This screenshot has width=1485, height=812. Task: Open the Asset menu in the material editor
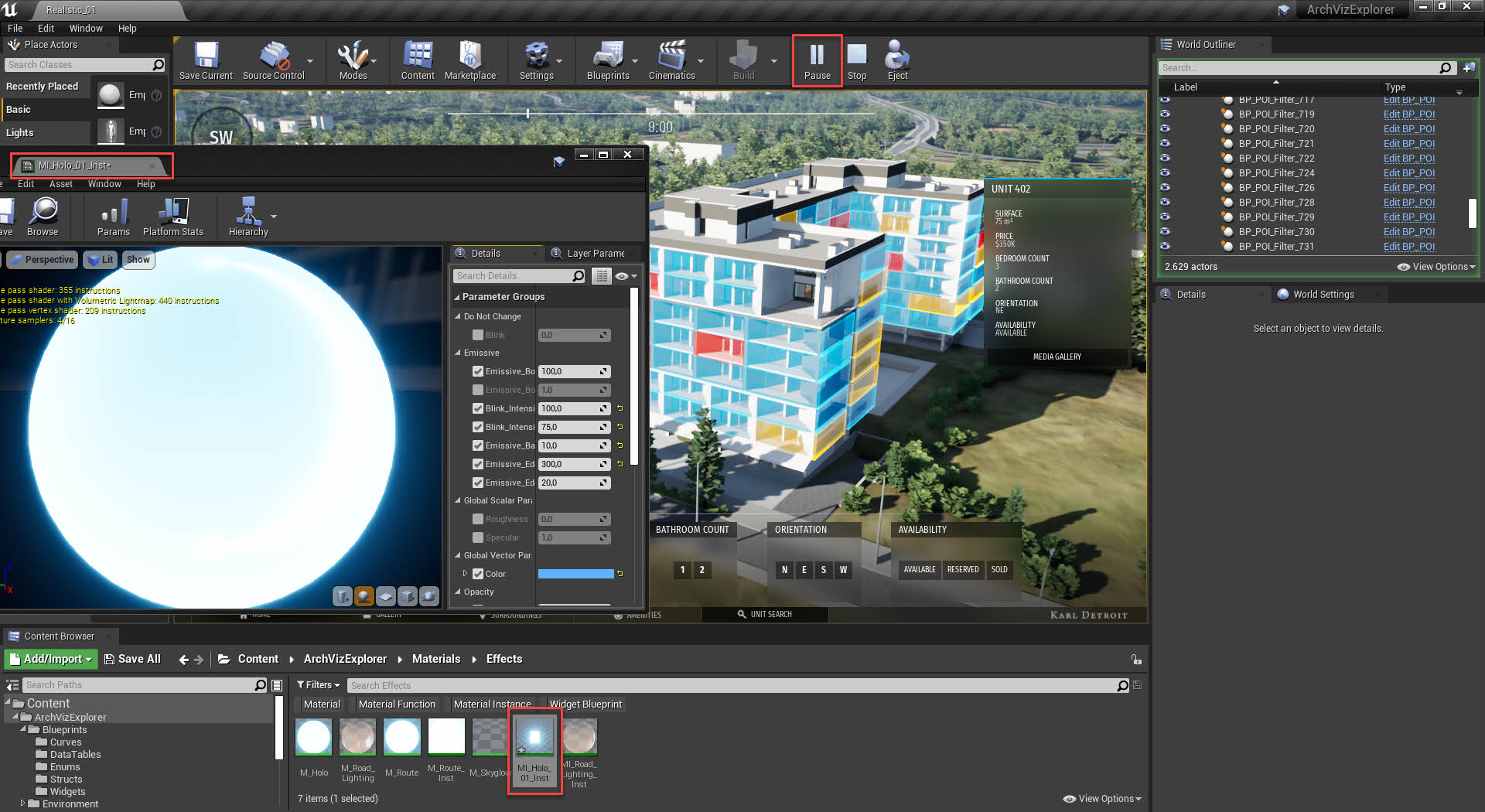tap(60, 184)
